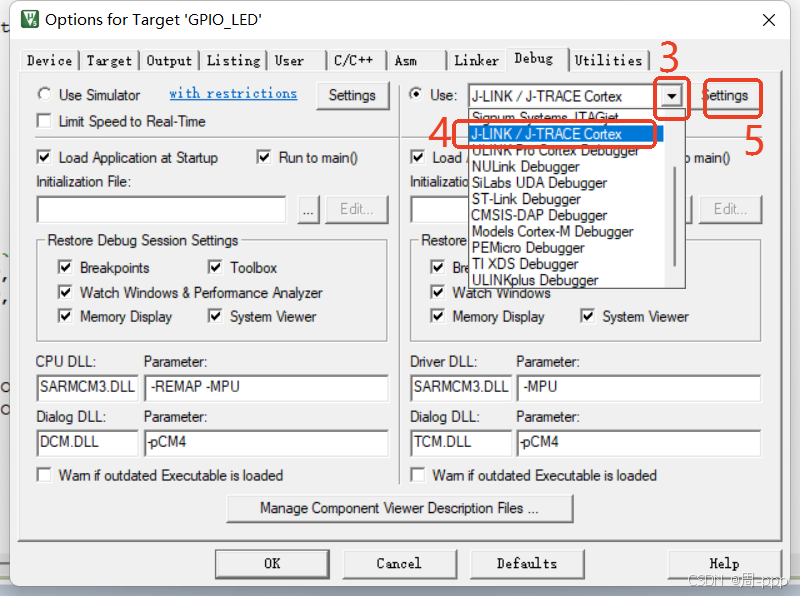Click "Manage Component Viewer Description Files"
The image size is (800, 596).
399,509
